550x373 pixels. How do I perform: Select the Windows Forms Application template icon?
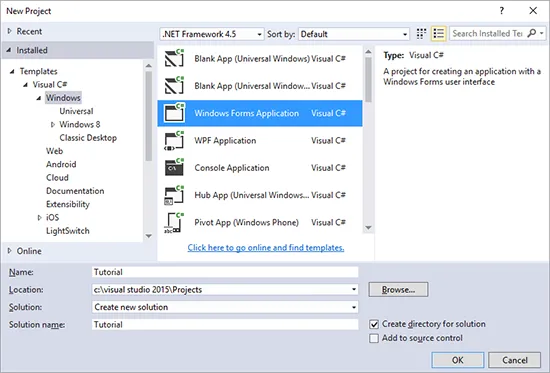coord(175,113)
